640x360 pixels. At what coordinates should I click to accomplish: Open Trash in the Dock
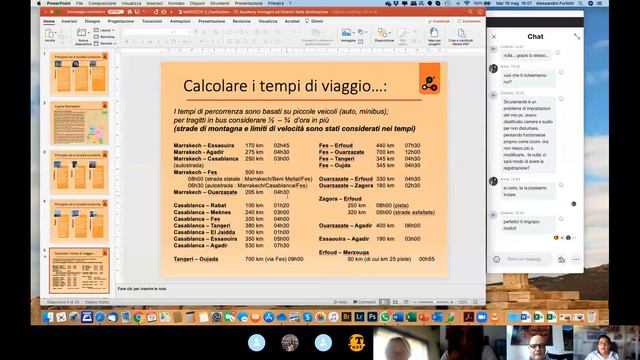(x=592, y=317)
